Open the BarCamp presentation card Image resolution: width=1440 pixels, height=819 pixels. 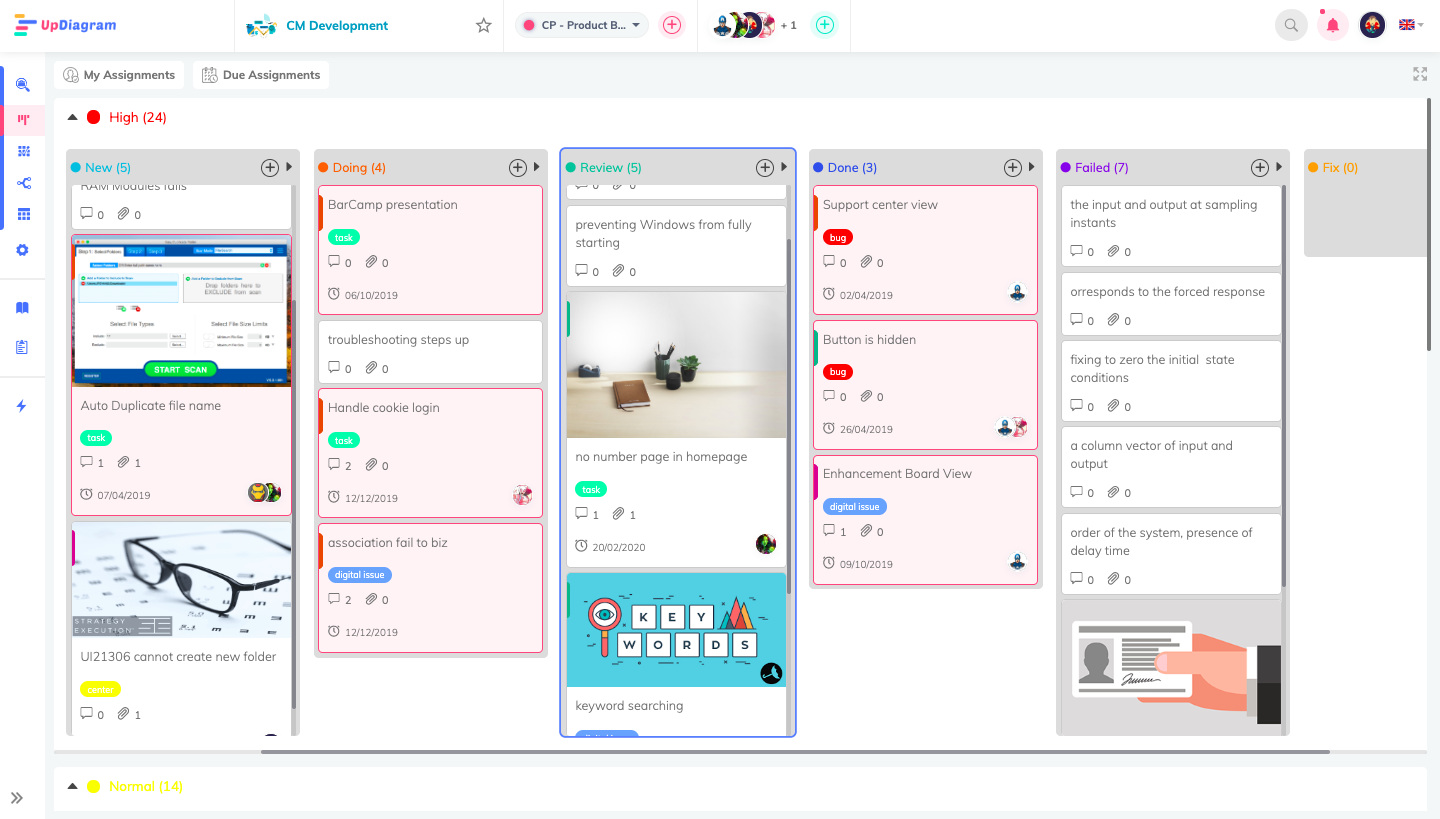(393, 205)
